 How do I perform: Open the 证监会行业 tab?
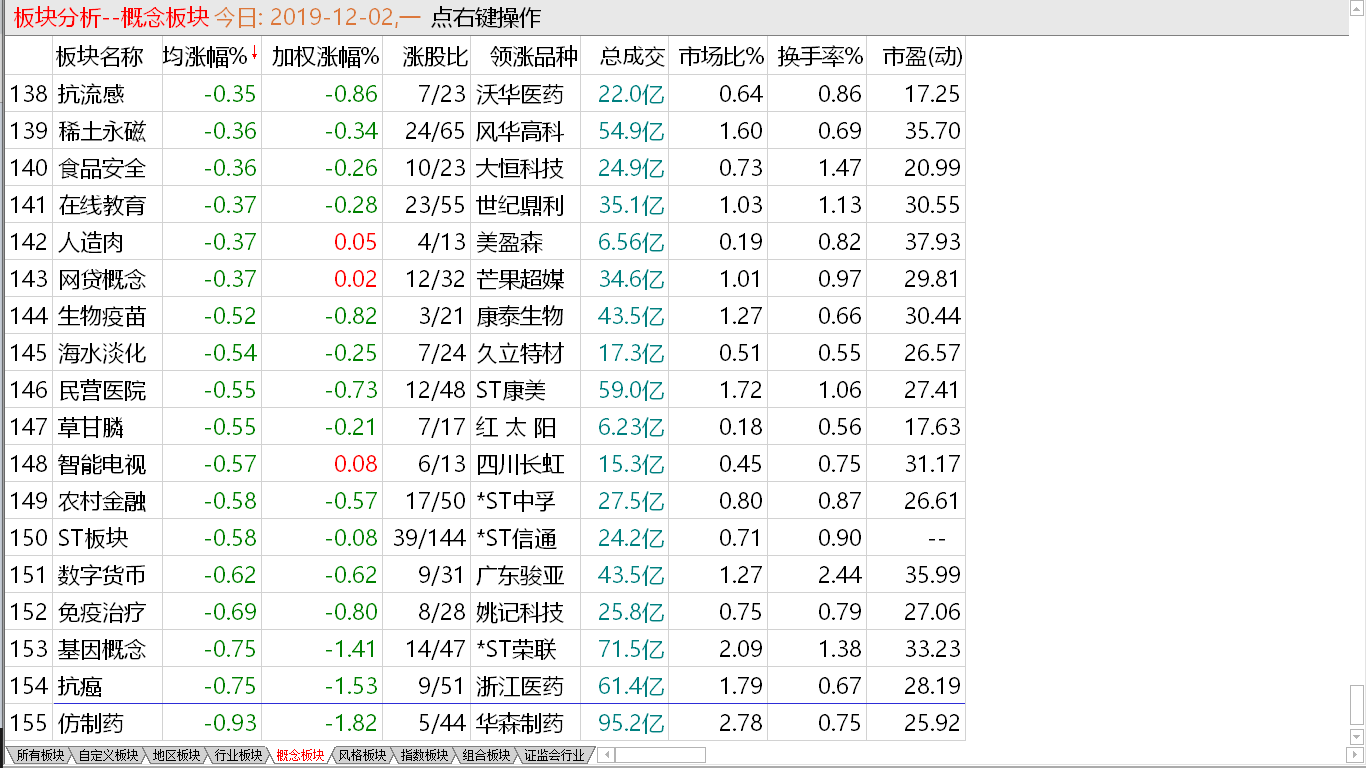coord(554,755)
